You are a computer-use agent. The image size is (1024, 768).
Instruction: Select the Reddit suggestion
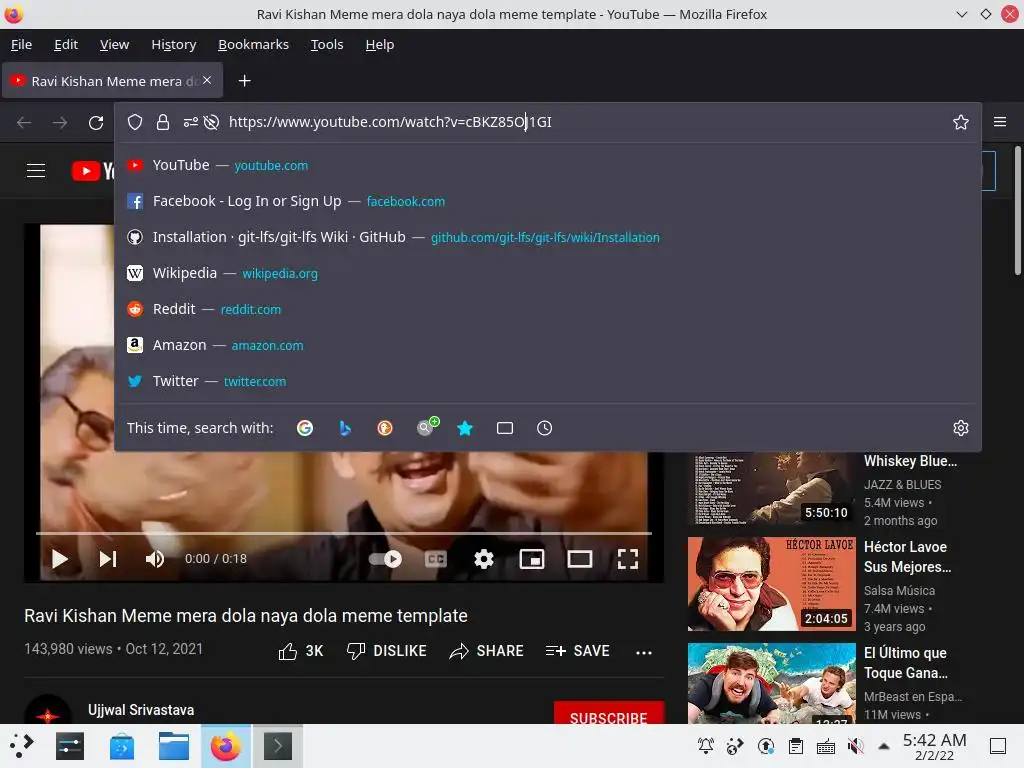[547, 309]
